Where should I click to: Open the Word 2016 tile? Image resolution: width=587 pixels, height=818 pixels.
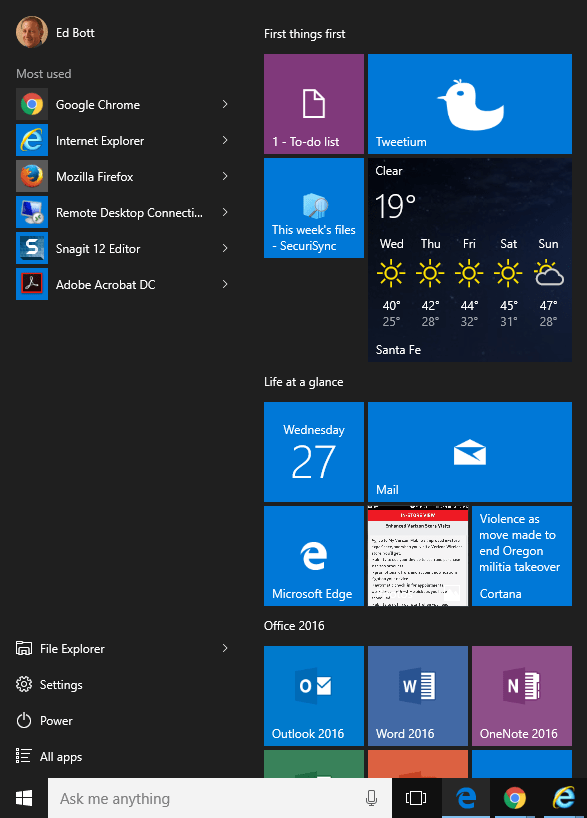coord(418,696)
